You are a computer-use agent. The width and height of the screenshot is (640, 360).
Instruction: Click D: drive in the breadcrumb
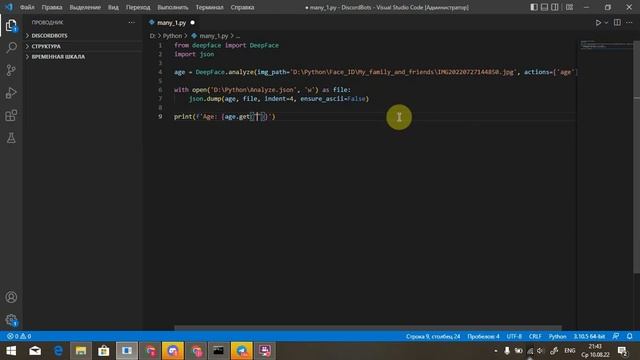(x=152, y=36)
